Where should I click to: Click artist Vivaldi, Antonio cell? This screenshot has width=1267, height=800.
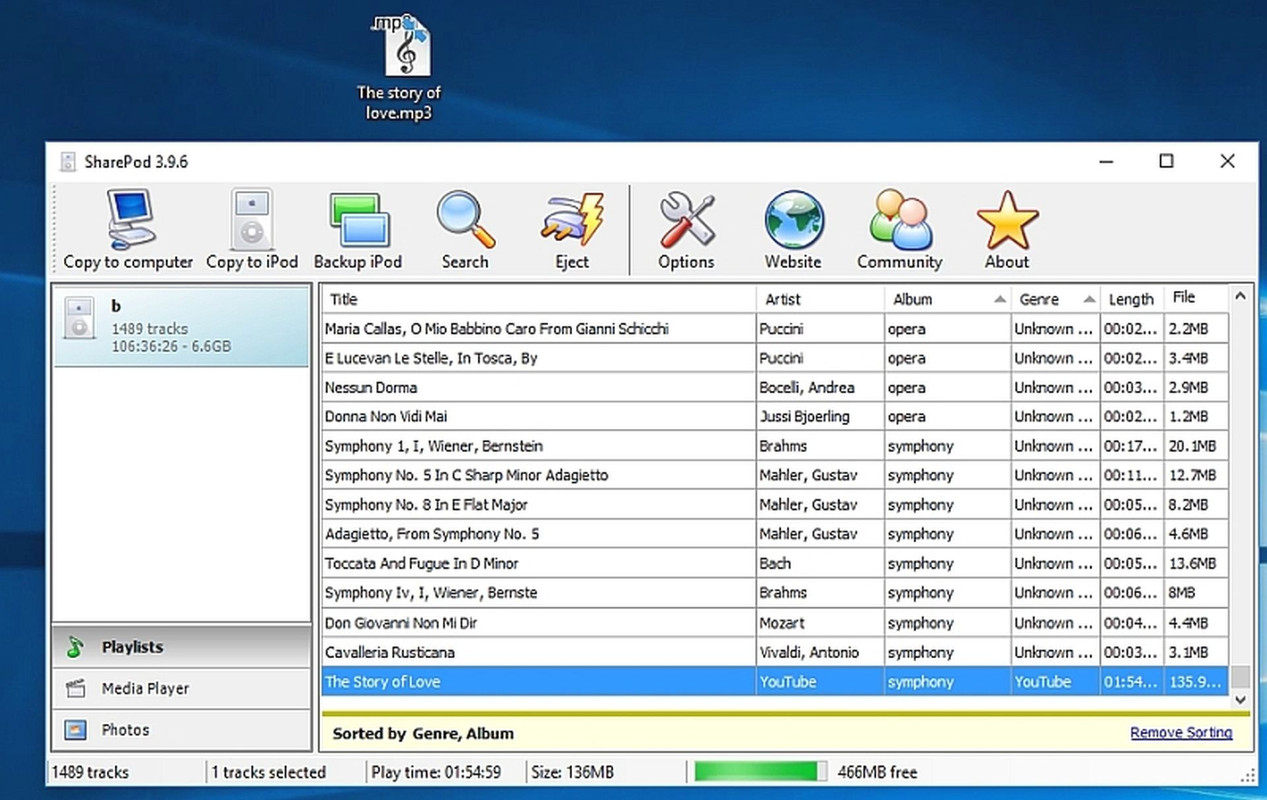[x=820, y=652]
